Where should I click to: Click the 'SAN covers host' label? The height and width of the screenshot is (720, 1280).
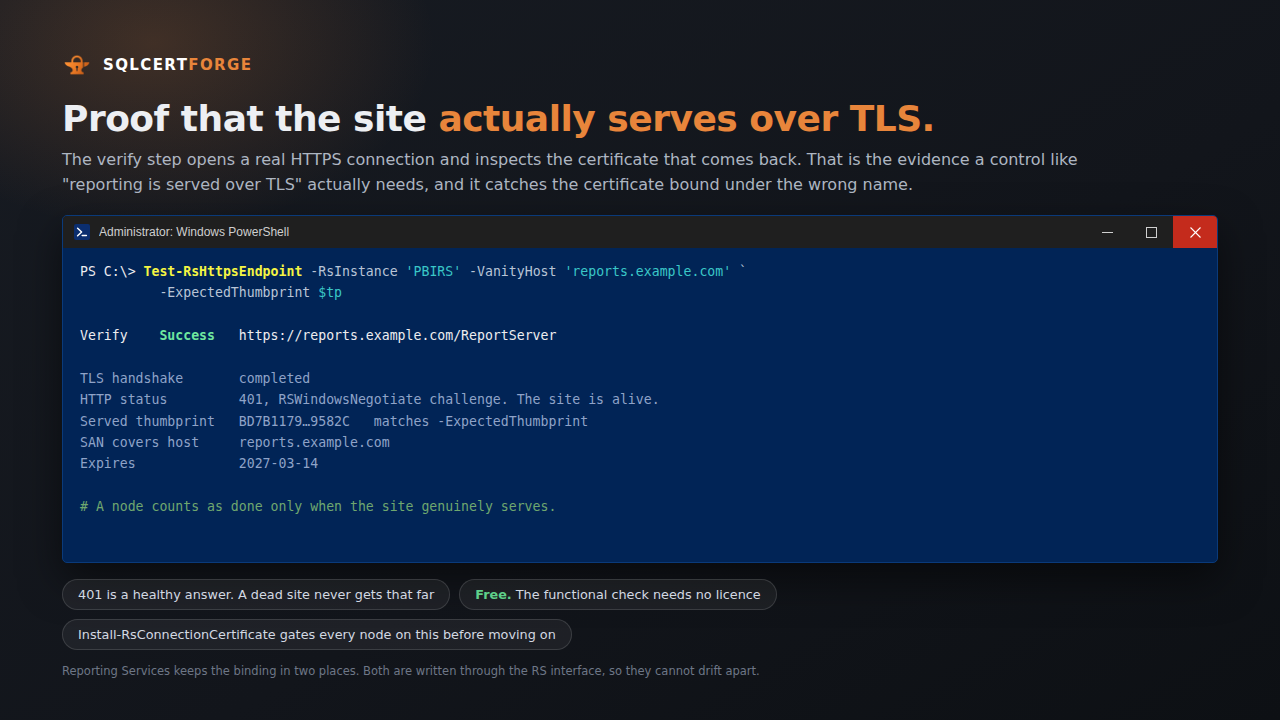140,442
